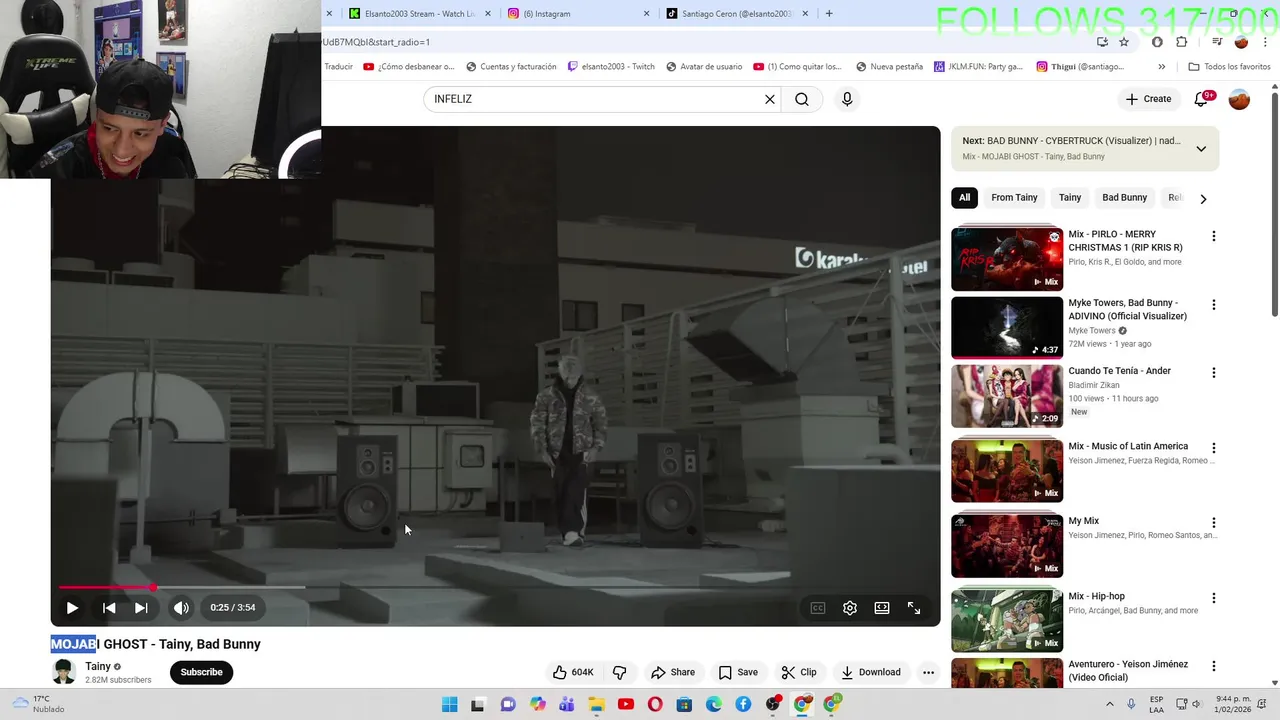Close the Instagram browser tab
This screenshot has height=720, width=1280.
pos(646,14)
